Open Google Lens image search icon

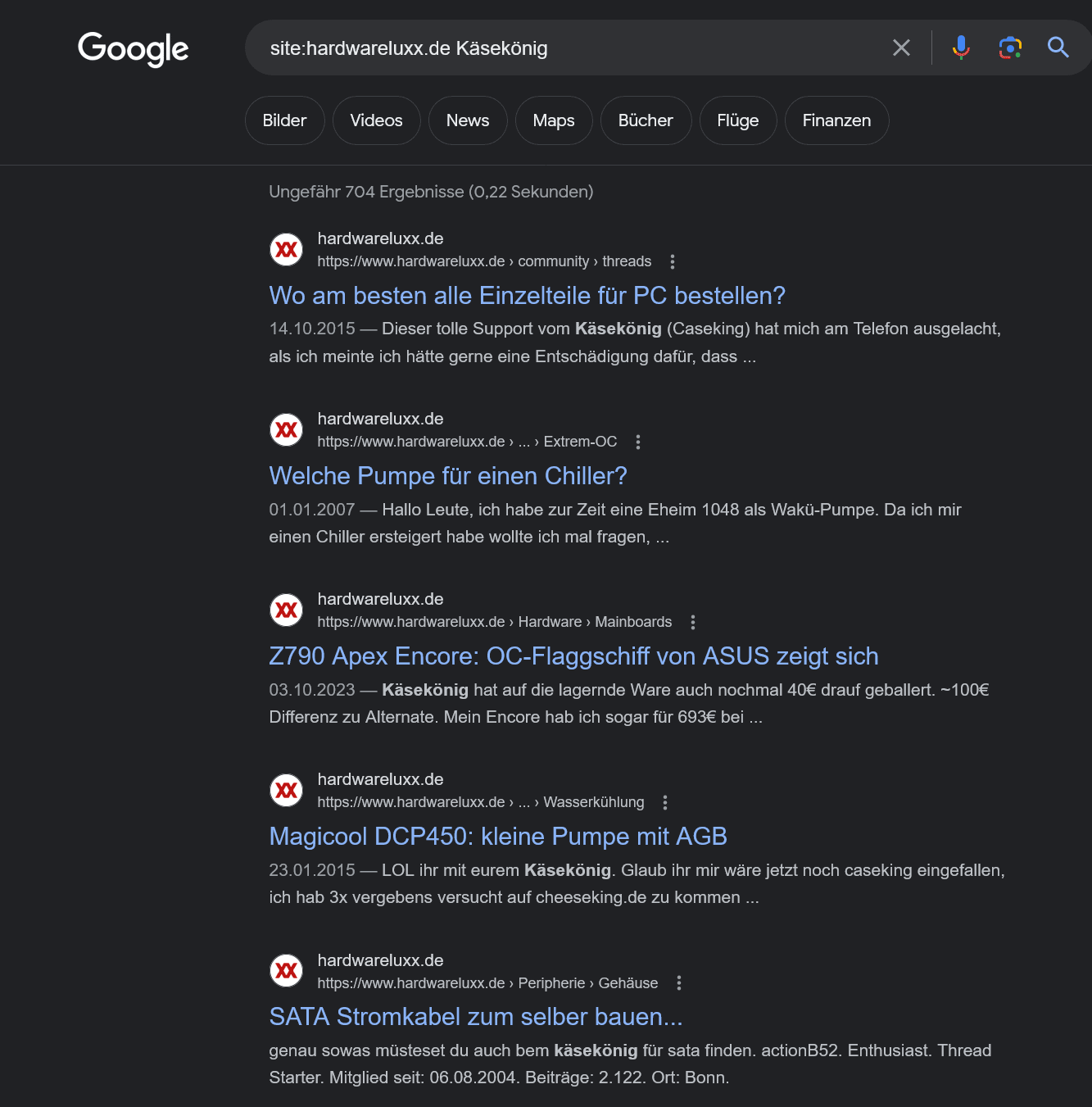click(1010, 48)
